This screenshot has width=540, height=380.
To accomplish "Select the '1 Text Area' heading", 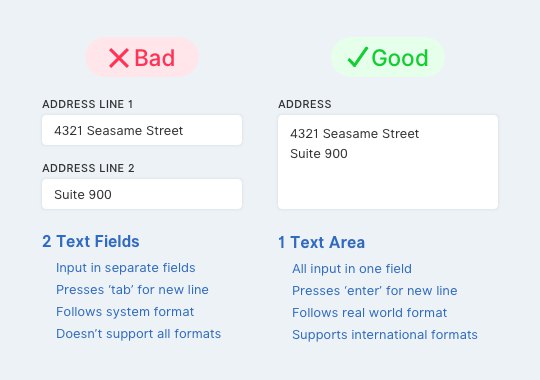I will [x=321, y=242].
